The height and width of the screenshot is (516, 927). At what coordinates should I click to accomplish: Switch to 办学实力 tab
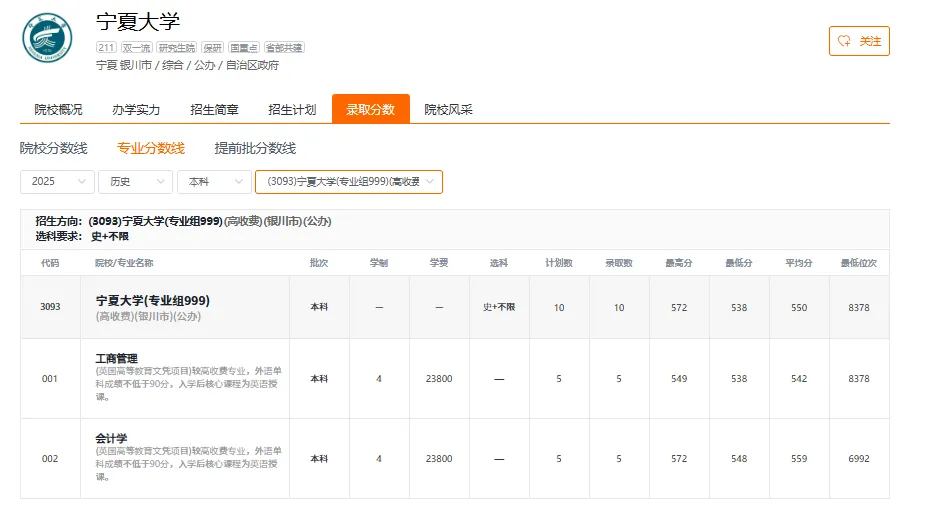click(136, 109)
